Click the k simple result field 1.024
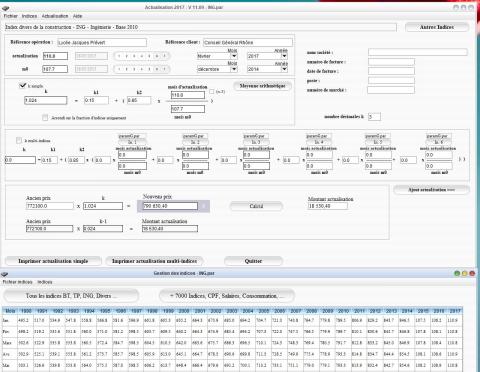This screenshot has width=480, height=372. (46, 100)
